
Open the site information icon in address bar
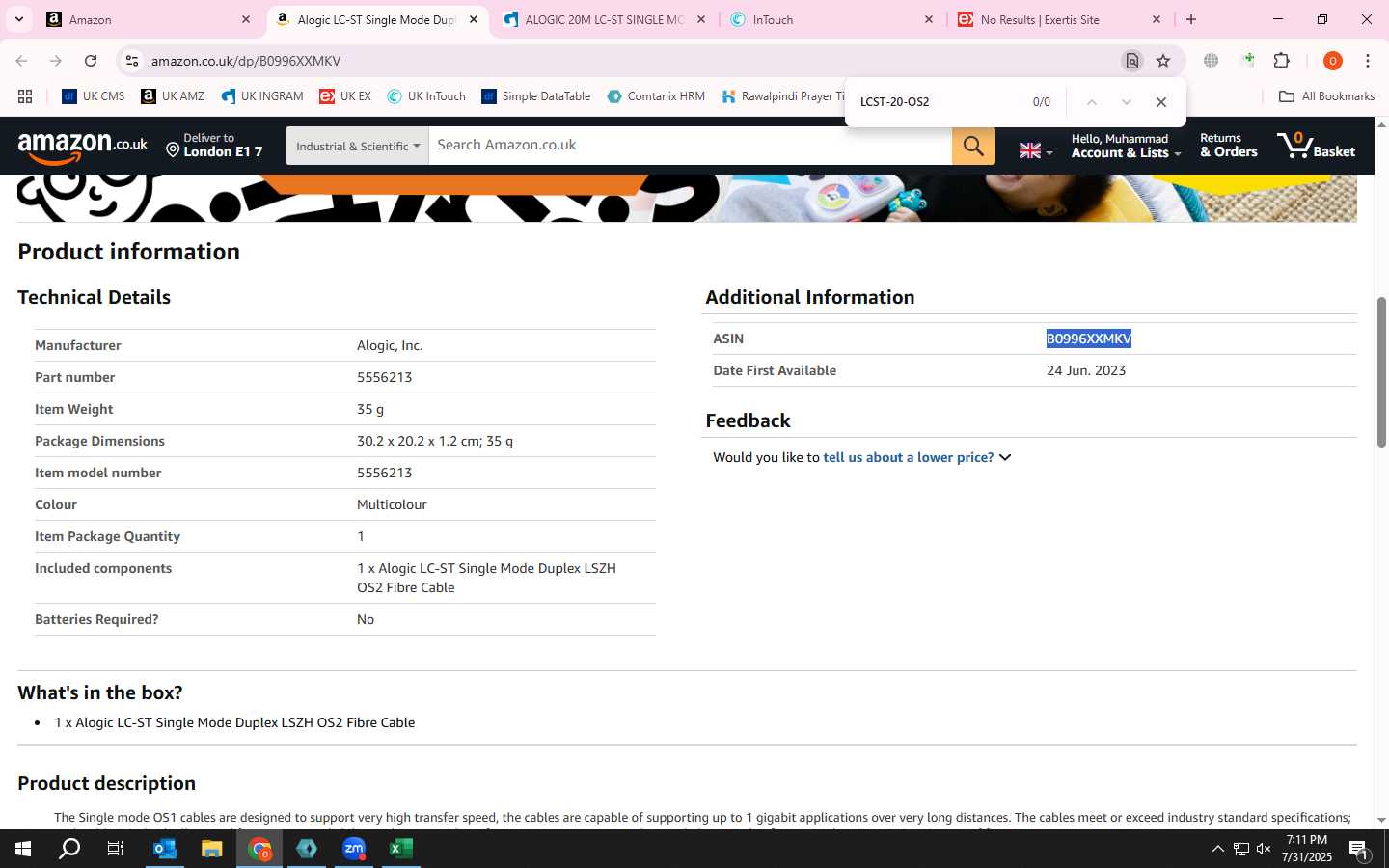click(x=132, y=61)
